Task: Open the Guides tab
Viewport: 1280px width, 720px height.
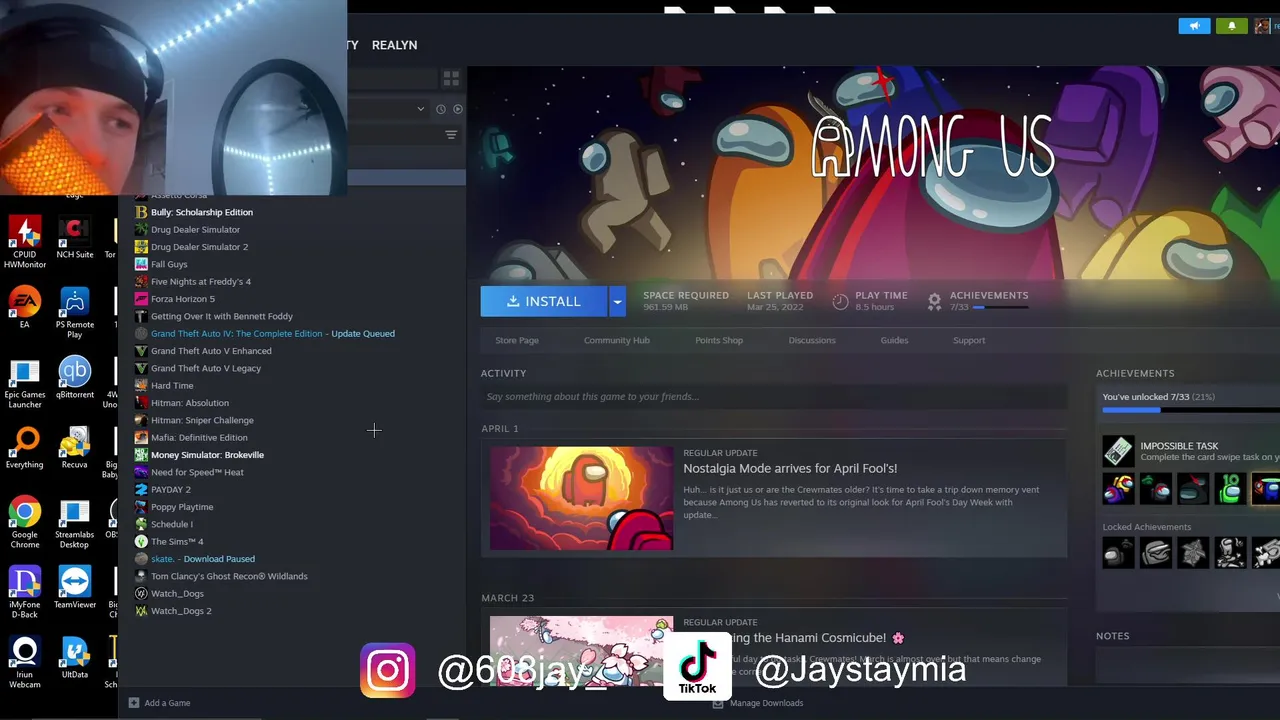Action: [894, 340]
